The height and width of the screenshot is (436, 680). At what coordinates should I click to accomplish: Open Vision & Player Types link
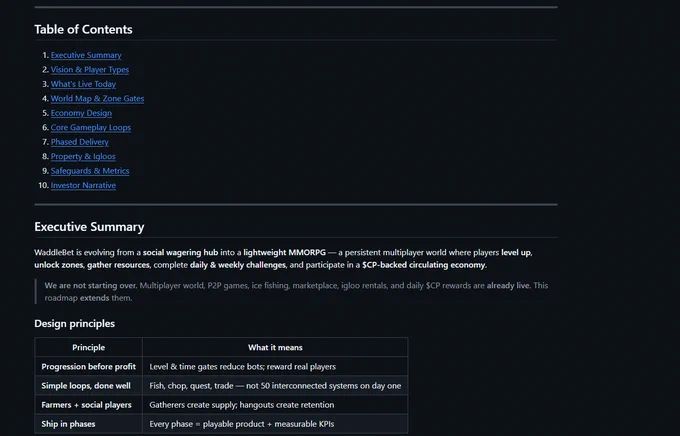pyautogui.click(x=90, y=69)
